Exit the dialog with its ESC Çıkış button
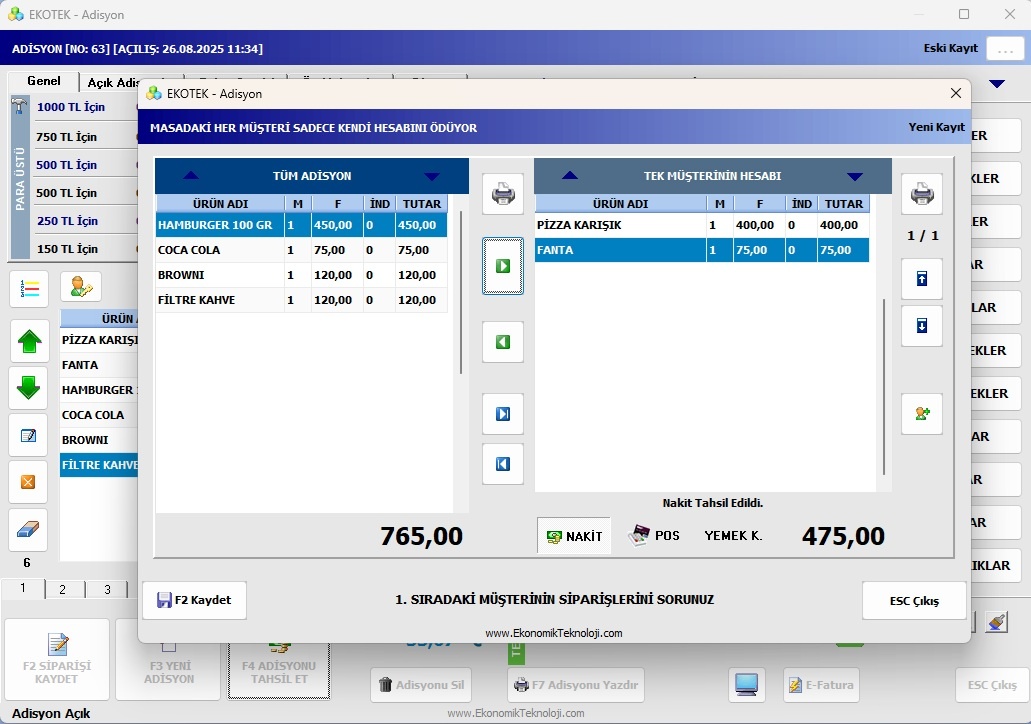This screenshot has width=1031, height=724. coord(915,600)
